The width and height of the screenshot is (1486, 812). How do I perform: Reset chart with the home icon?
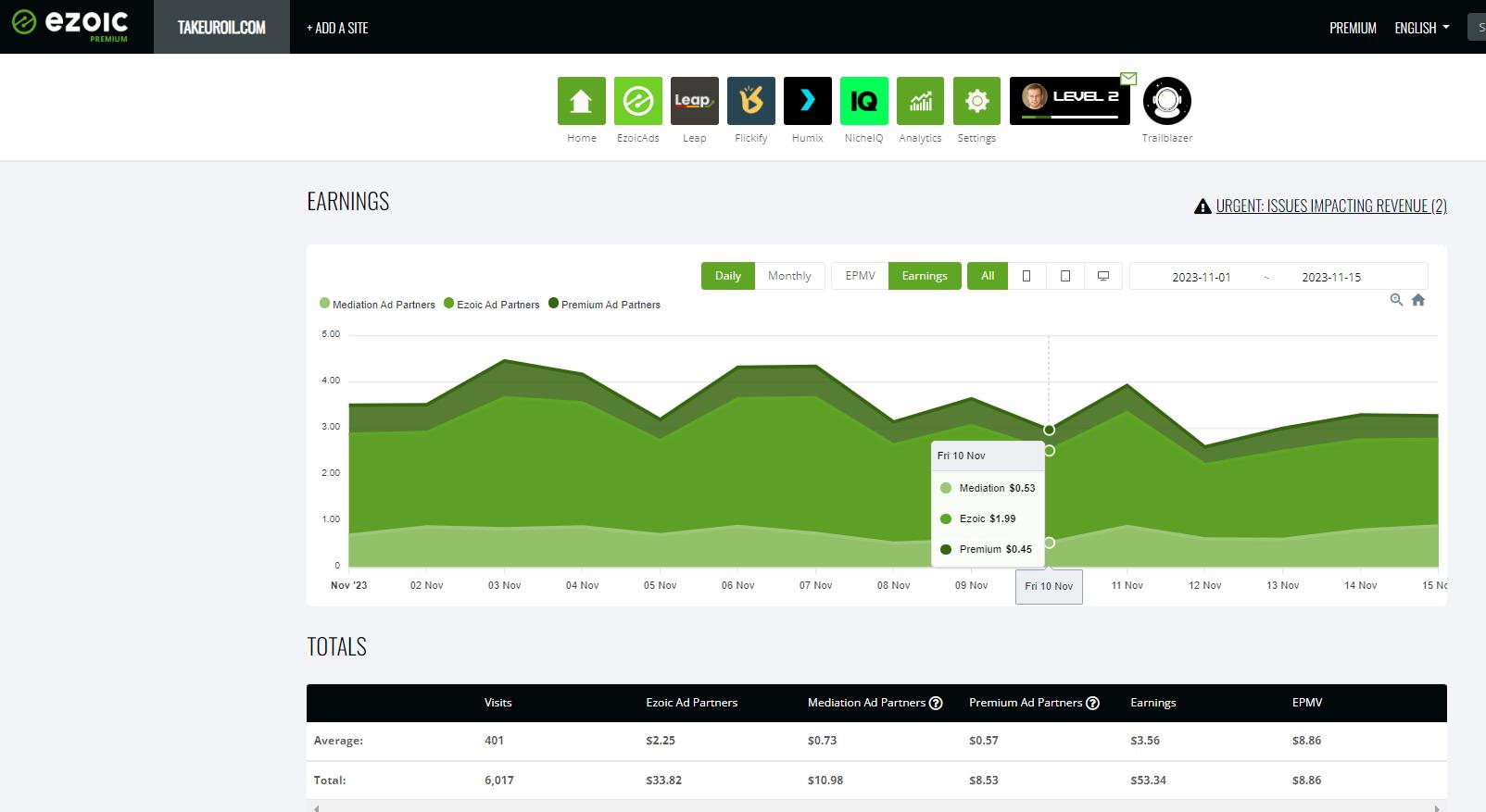(x=1418, y=300)
